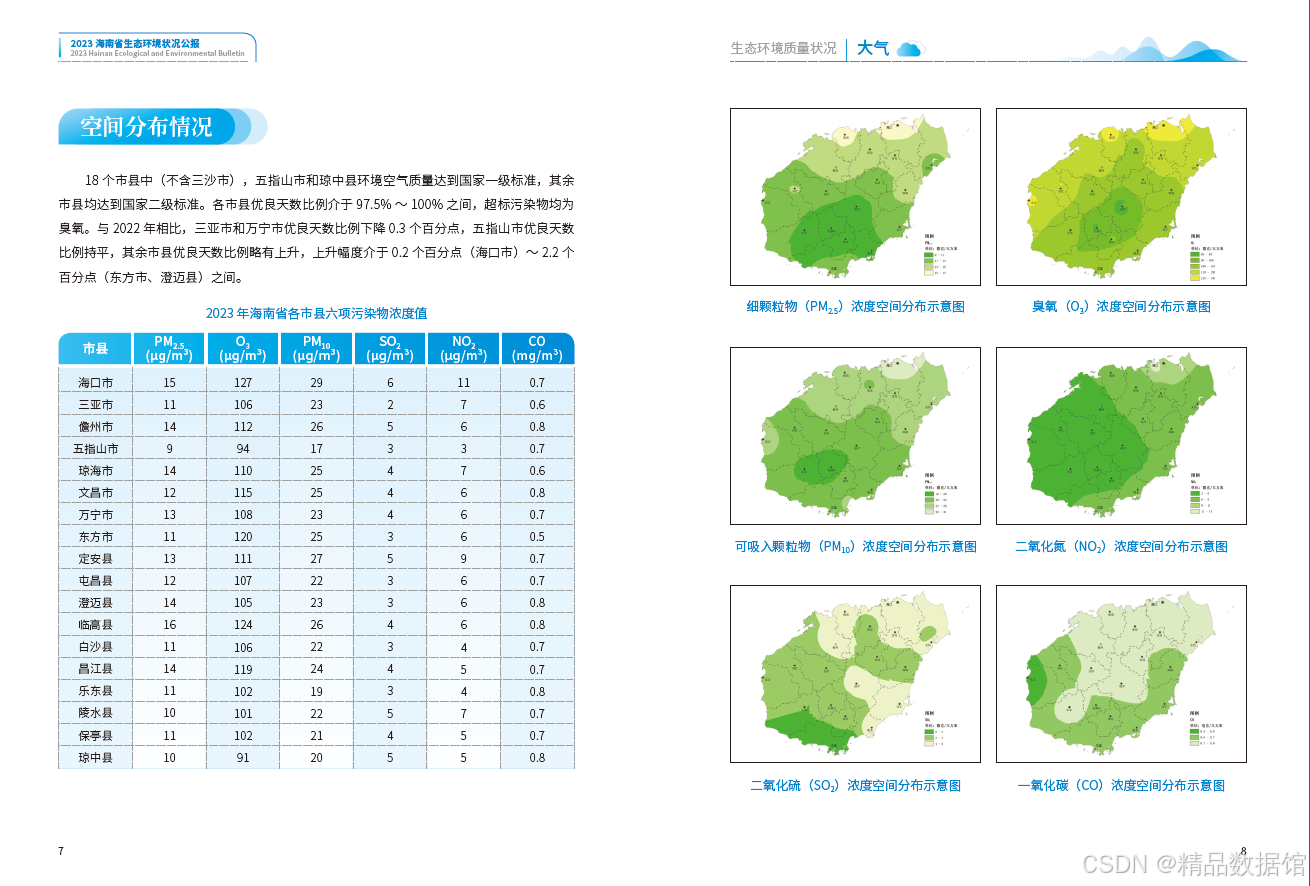Click CO value 0.5 in 东方市 row
1310x886 pixels.
coord(538,537)
